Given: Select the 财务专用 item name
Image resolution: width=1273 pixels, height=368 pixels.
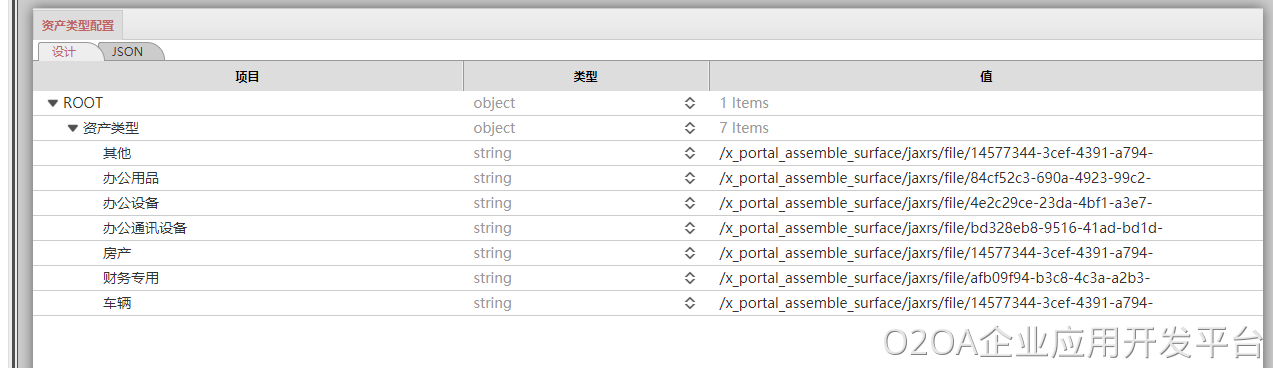Looking at the screenshot, I should [x=131, y=278].
